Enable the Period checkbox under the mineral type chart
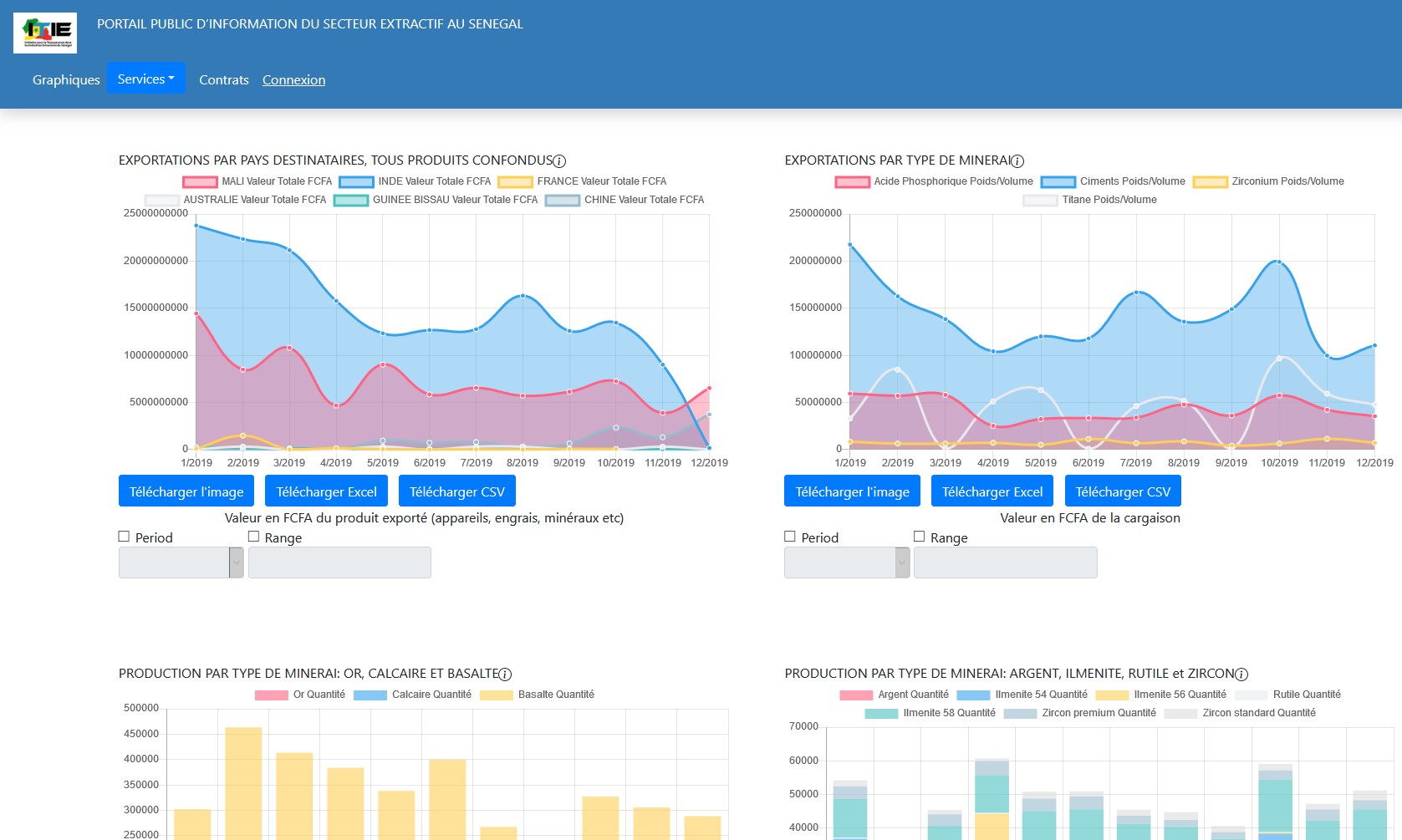 [x=790, y=537]
